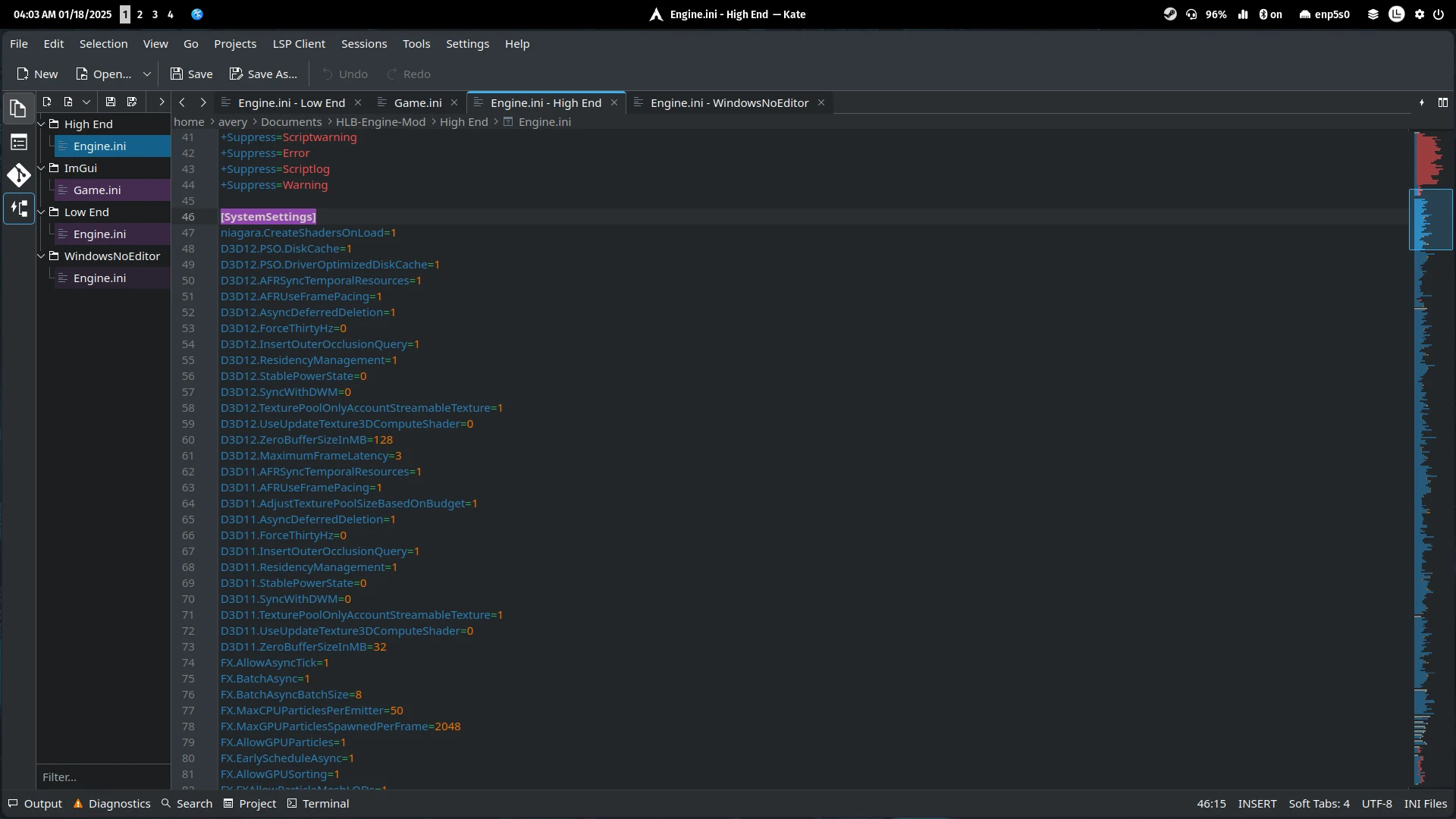Click the scrollbar minimap on right edge
The height and width of the screenshot is (819, 1456).
click(x=1429, y=455)
